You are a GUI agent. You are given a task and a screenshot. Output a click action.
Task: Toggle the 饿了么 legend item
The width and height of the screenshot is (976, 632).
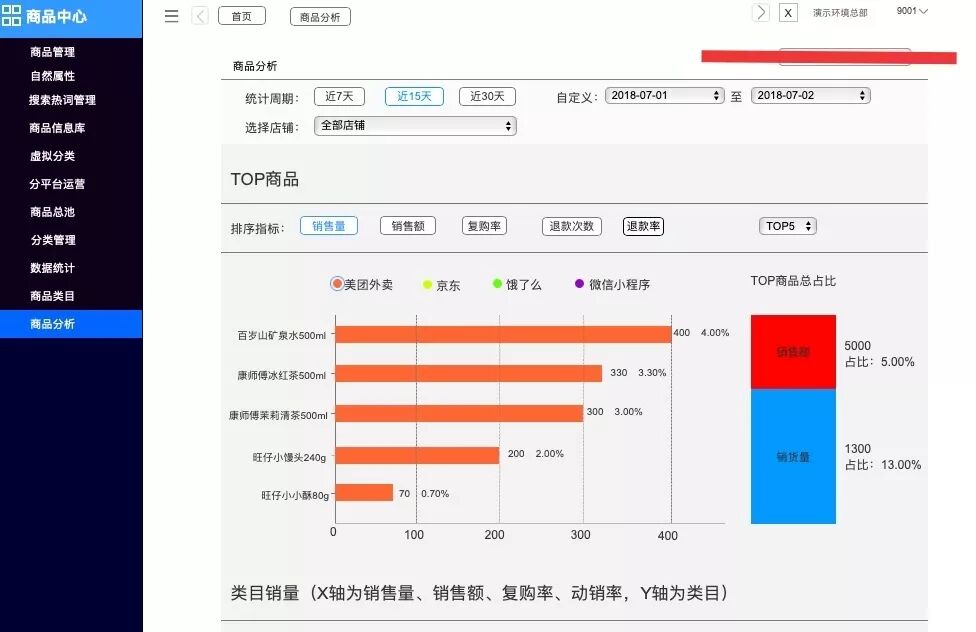click(x=517, y=285)
